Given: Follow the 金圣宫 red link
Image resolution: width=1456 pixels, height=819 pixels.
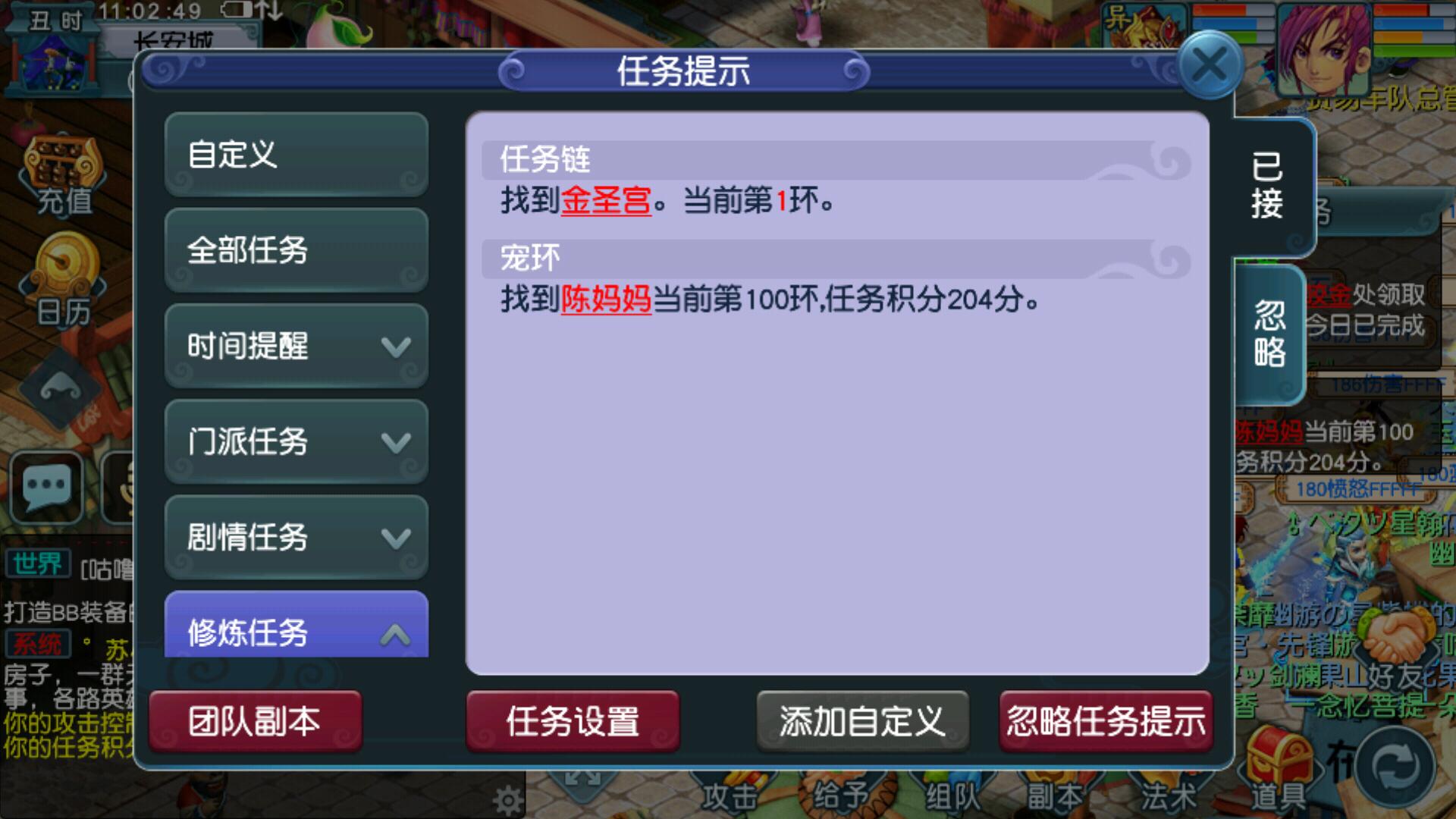Looking at the screenshot, I should tap(606, 201).
